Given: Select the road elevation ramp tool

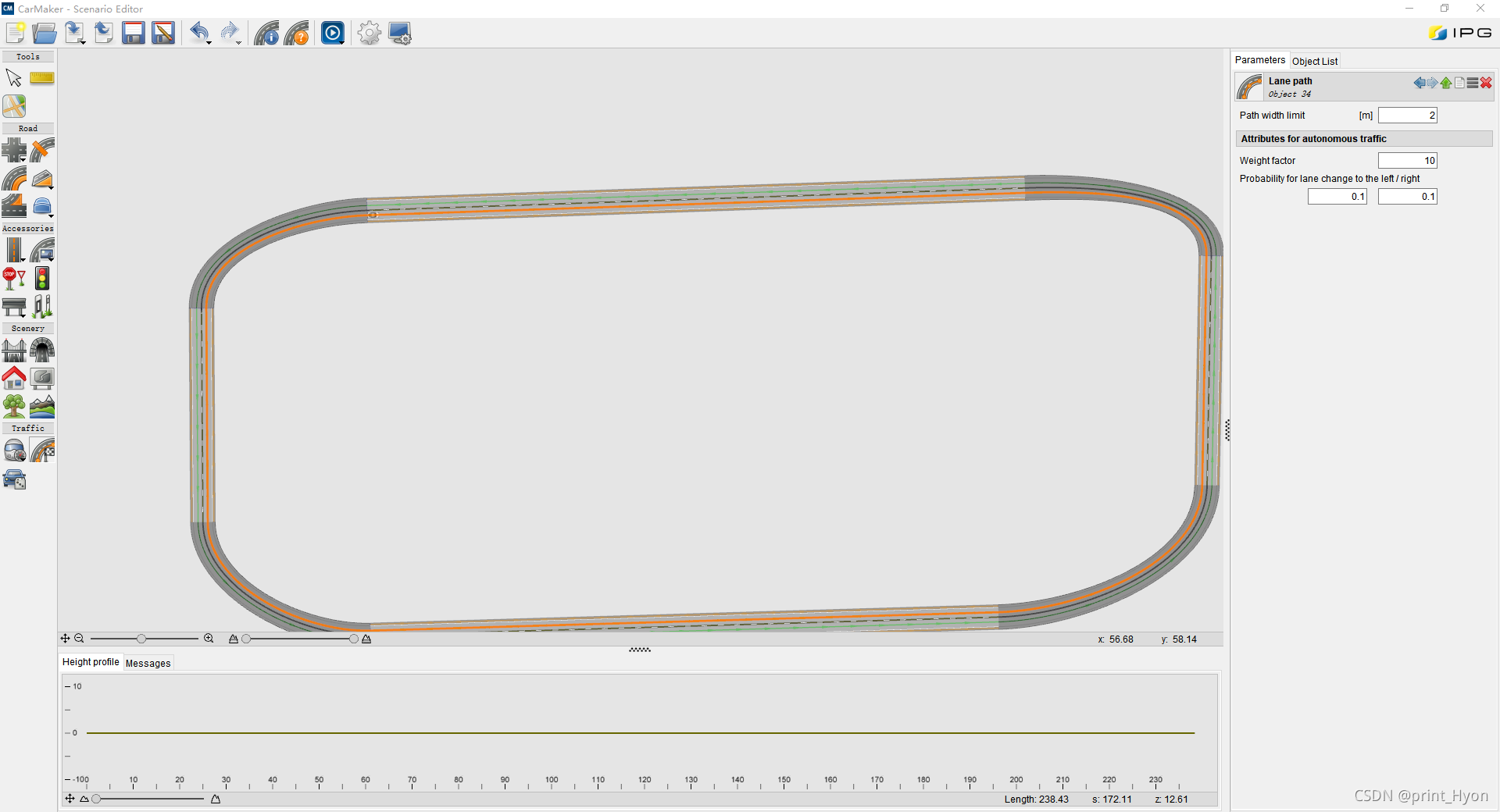Looking at the screenshot, I should pyautogui.click(x=42, y=178).
